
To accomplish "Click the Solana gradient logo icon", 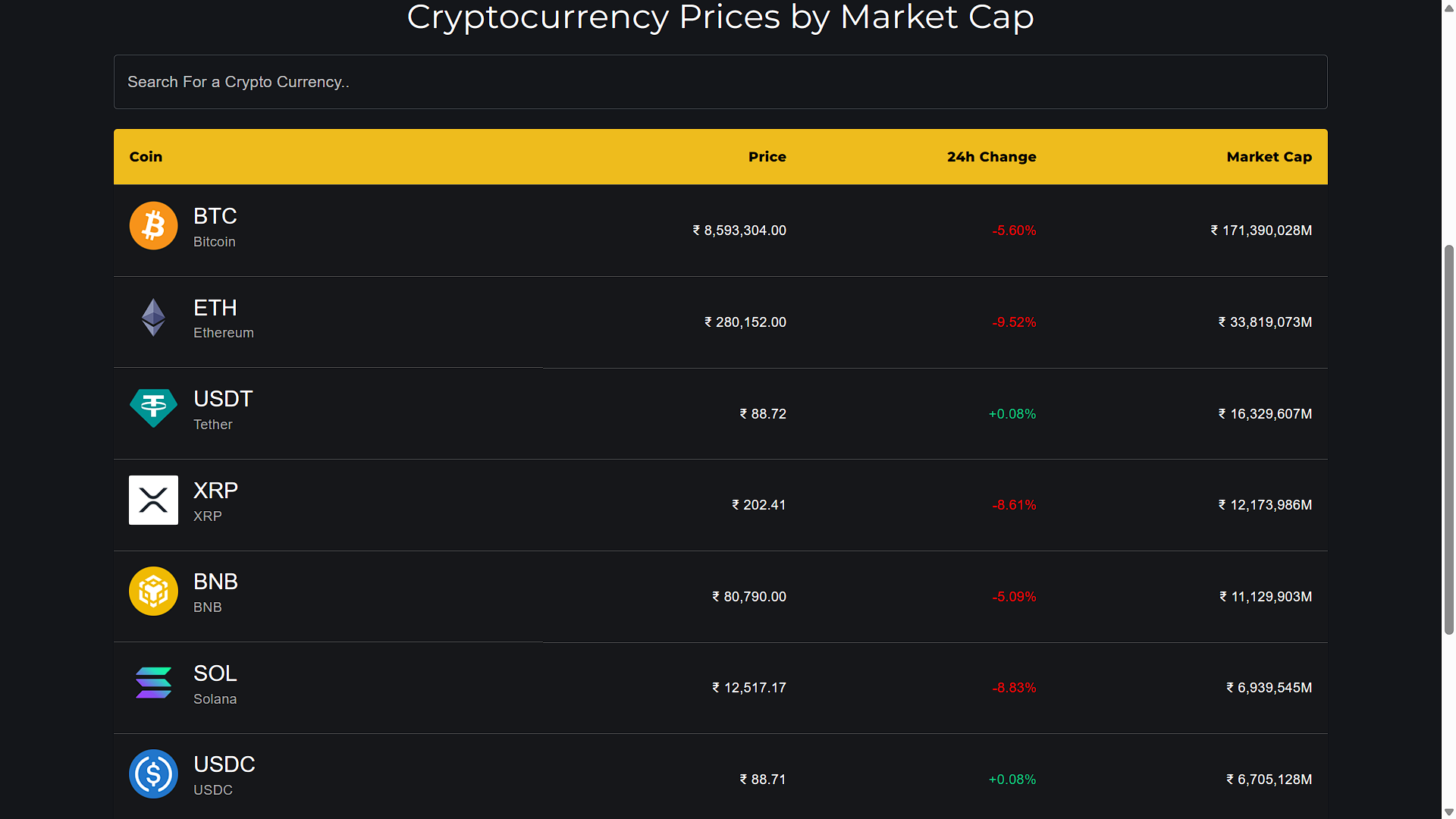I will point(153,682).
